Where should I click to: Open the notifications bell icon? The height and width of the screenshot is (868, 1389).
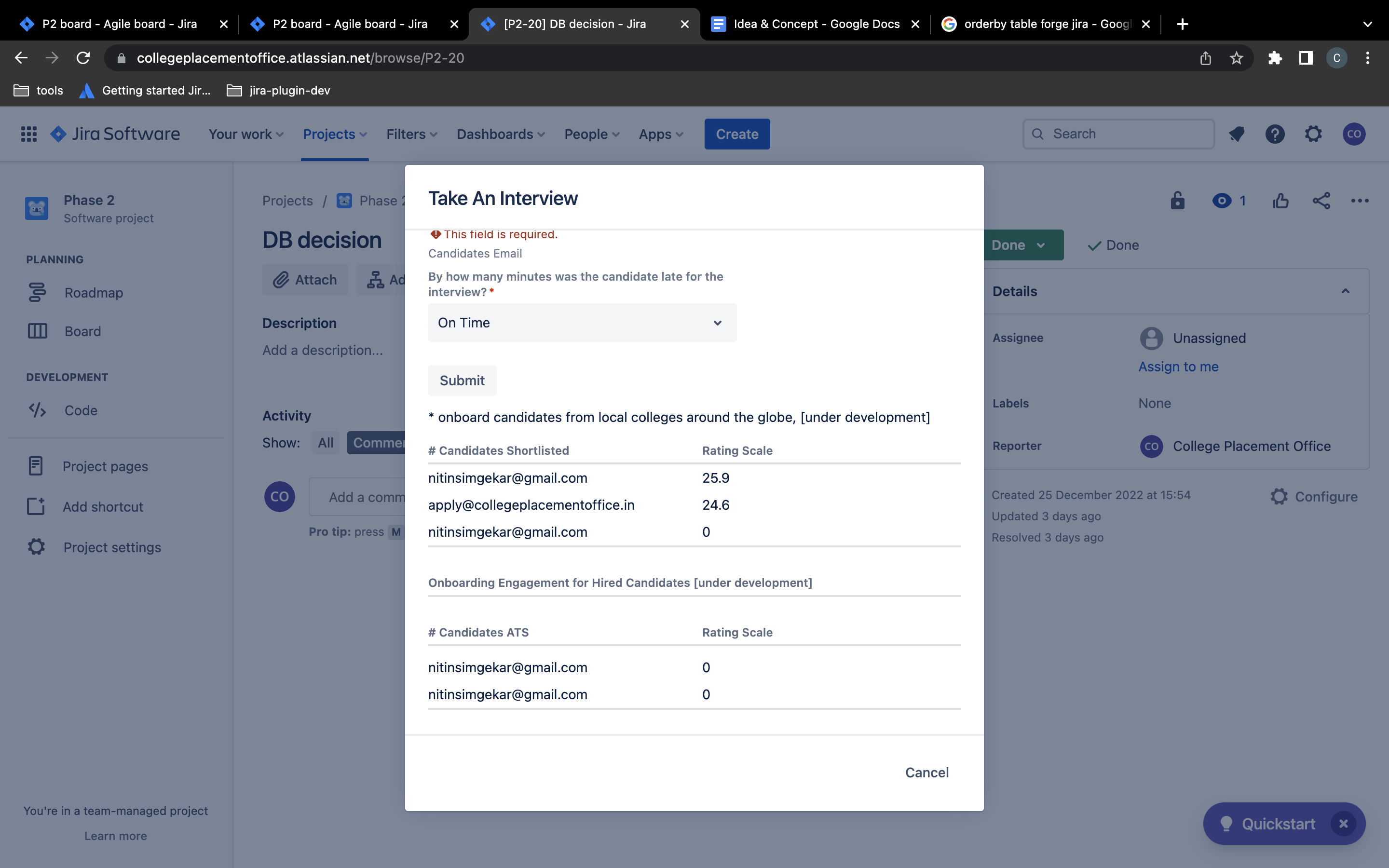pyautogui.click(x=1236, y=134)
